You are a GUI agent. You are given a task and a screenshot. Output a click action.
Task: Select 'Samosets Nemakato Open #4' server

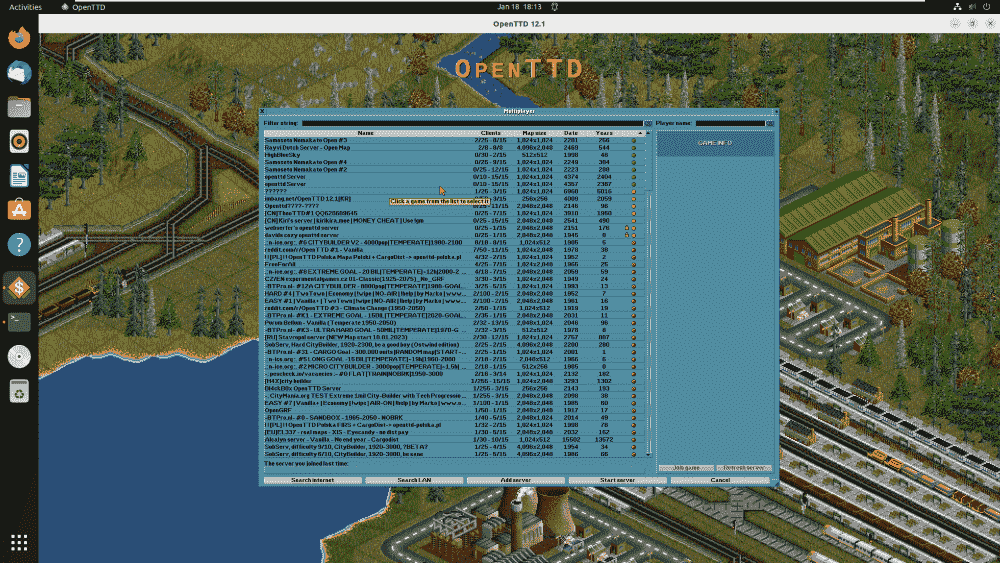[x=454, y=162]
